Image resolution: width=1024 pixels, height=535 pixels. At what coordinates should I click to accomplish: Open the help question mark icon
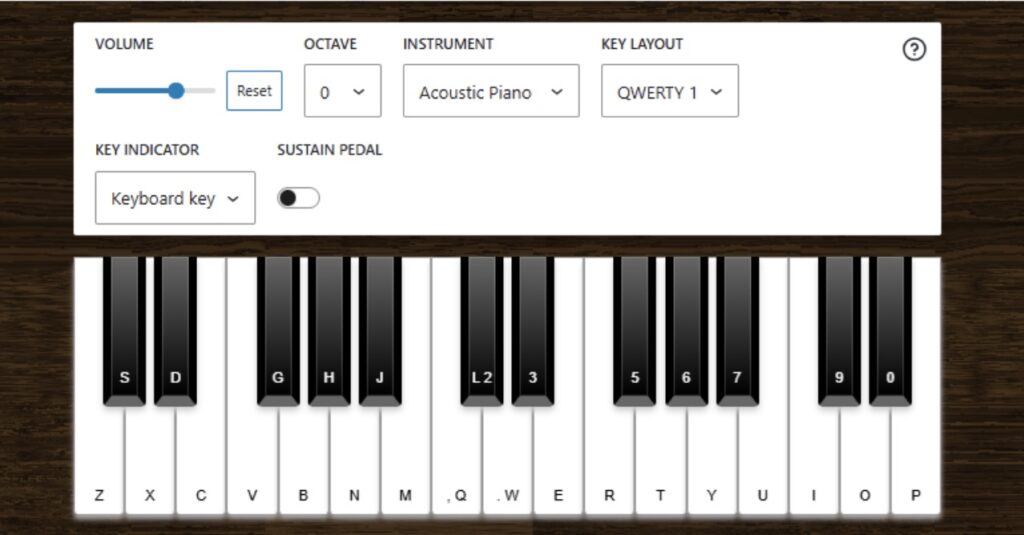point(914,49)
